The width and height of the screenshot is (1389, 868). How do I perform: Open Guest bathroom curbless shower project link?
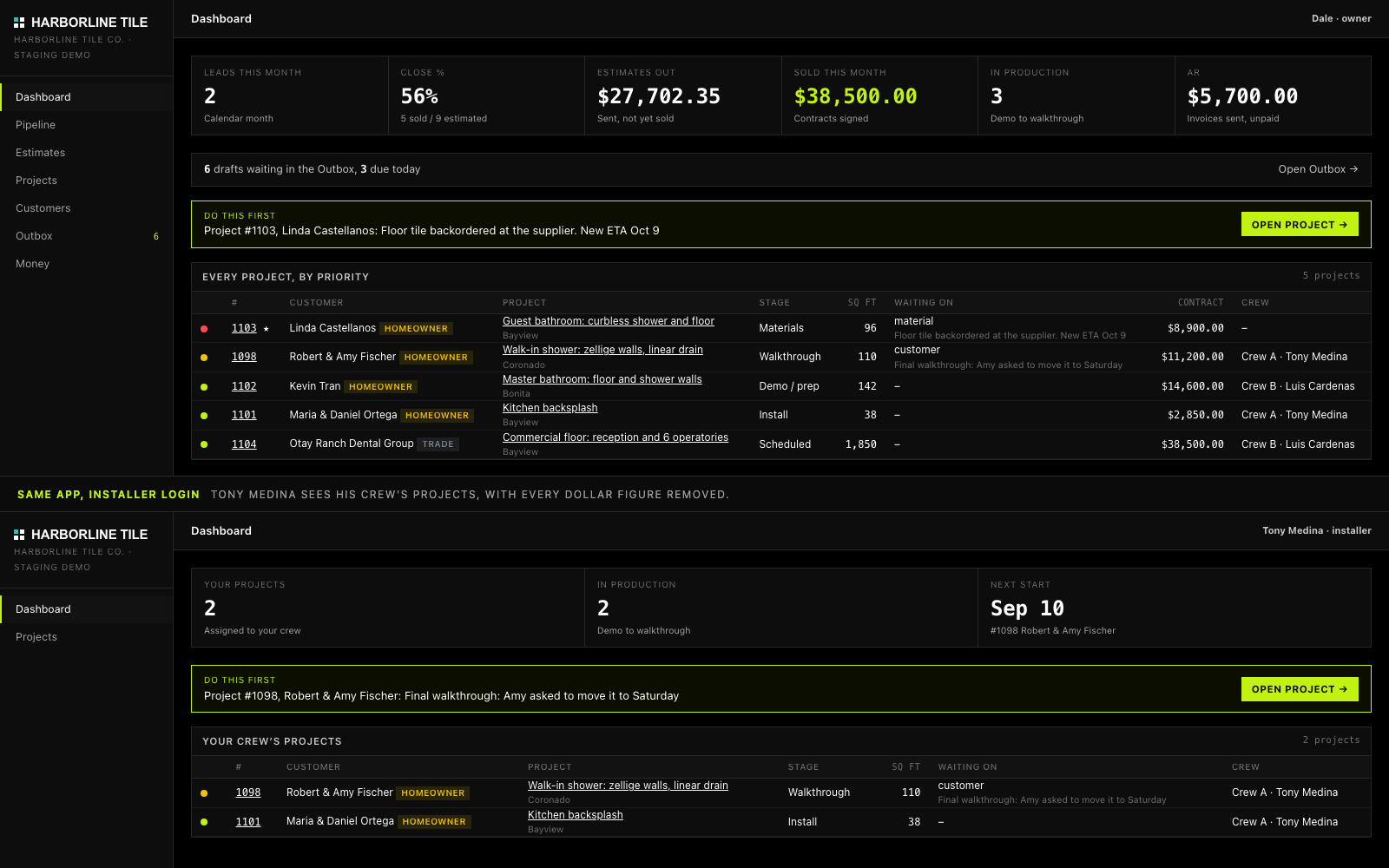click(609, 321)
